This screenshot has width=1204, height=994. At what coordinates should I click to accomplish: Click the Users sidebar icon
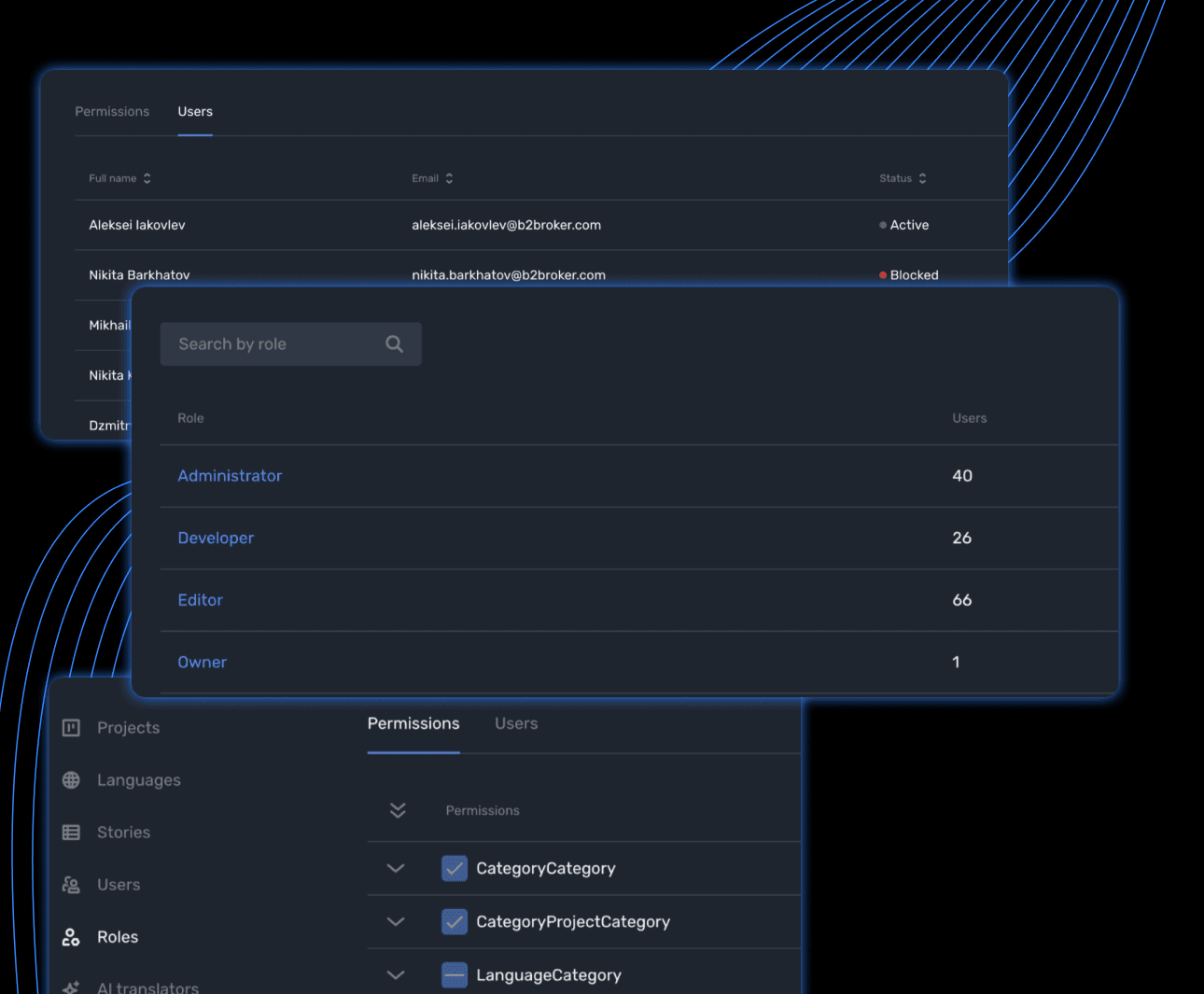(71, 884)
